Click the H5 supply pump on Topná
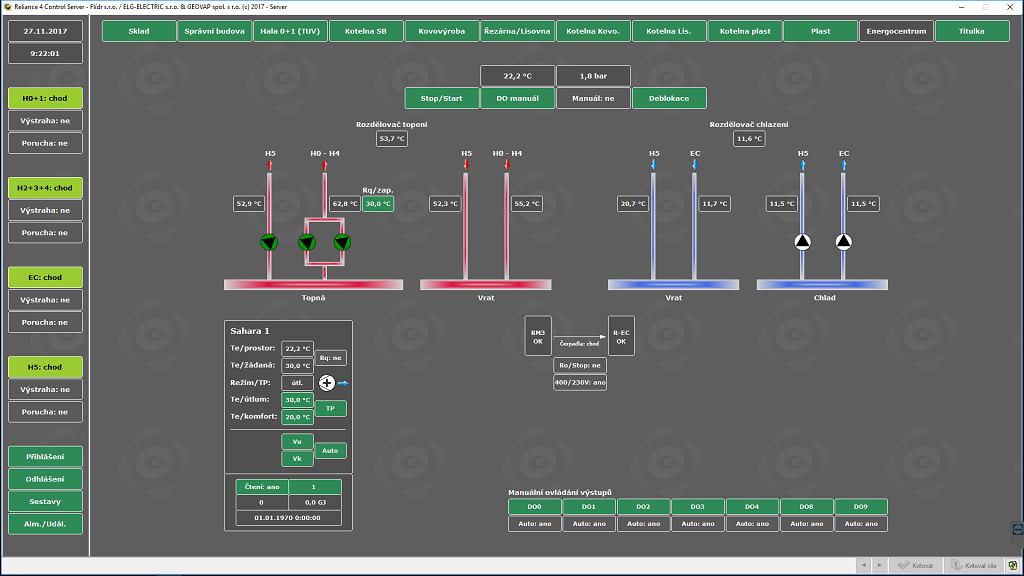1024x576 pixels. coord(269,241)
